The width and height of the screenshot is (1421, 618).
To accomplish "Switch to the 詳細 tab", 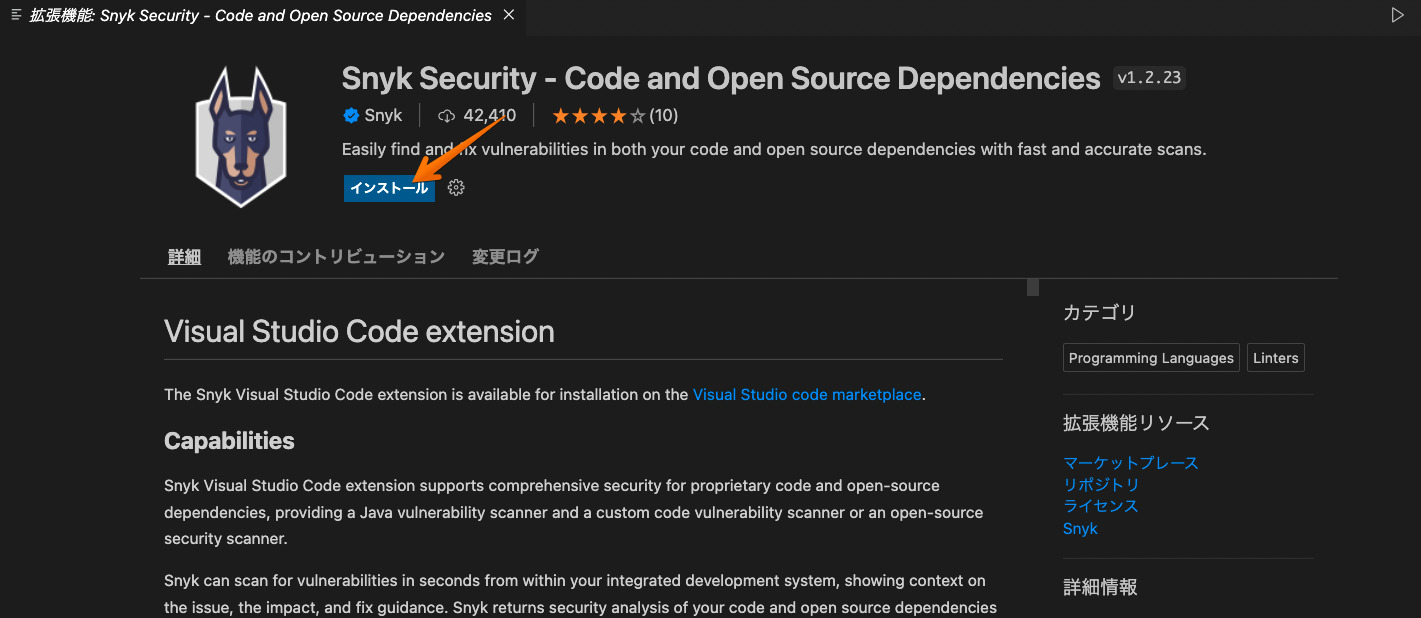I will click(184, 257).
